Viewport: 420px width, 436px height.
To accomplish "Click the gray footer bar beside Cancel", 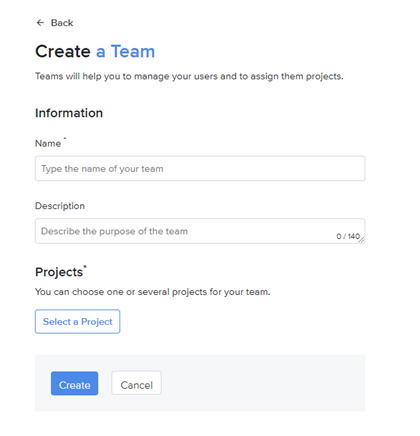I will pos(263,383).
